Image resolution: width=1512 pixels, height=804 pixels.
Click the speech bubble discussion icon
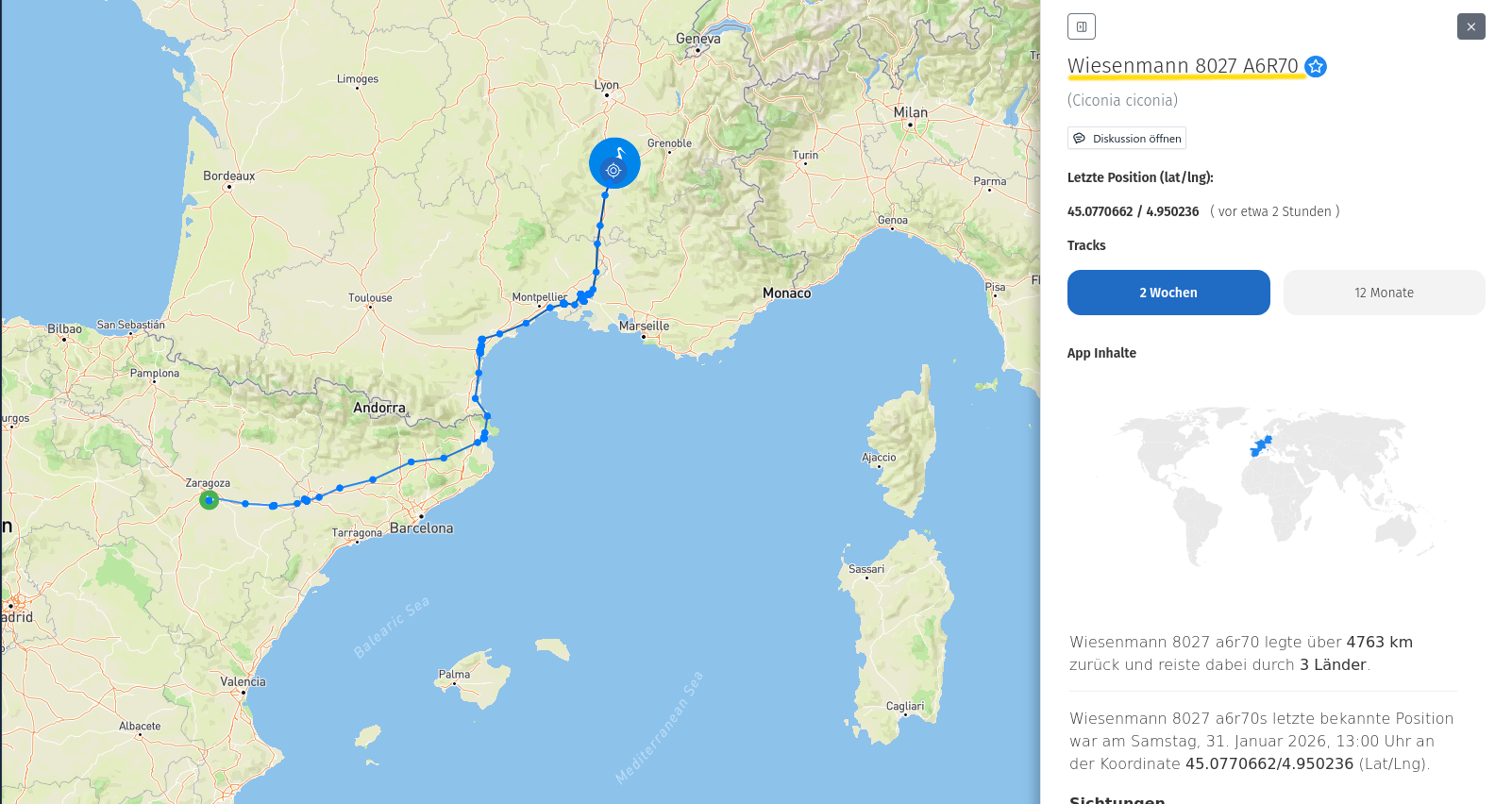1080,139
